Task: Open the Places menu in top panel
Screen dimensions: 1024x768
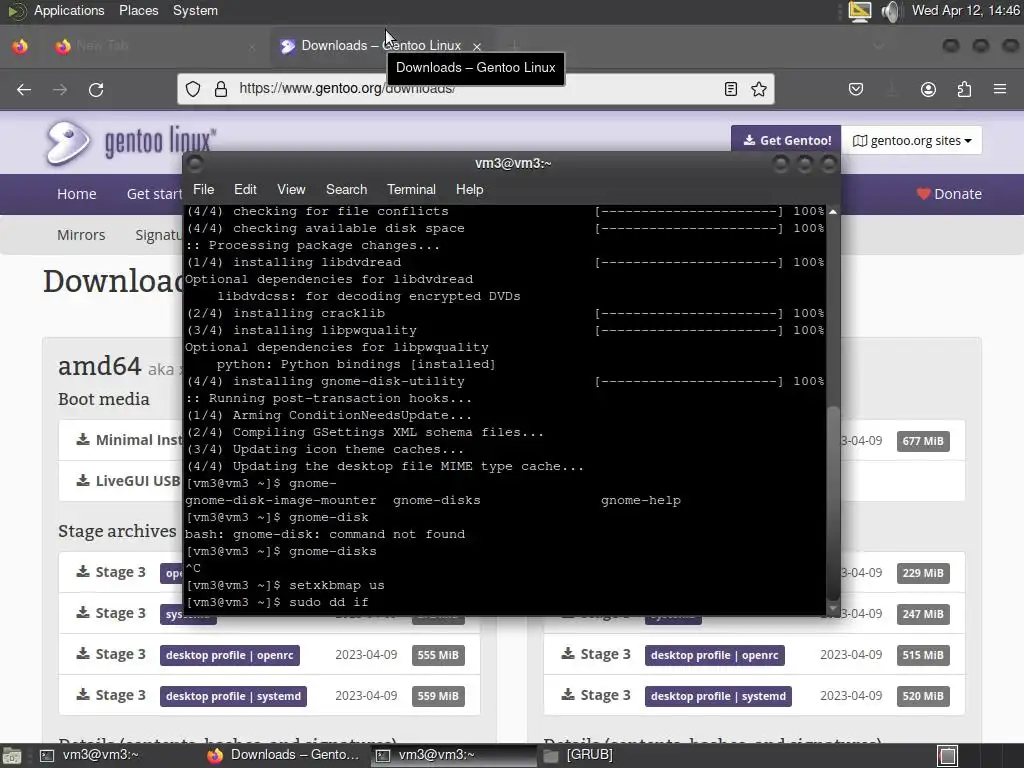Action: [138, 10]
